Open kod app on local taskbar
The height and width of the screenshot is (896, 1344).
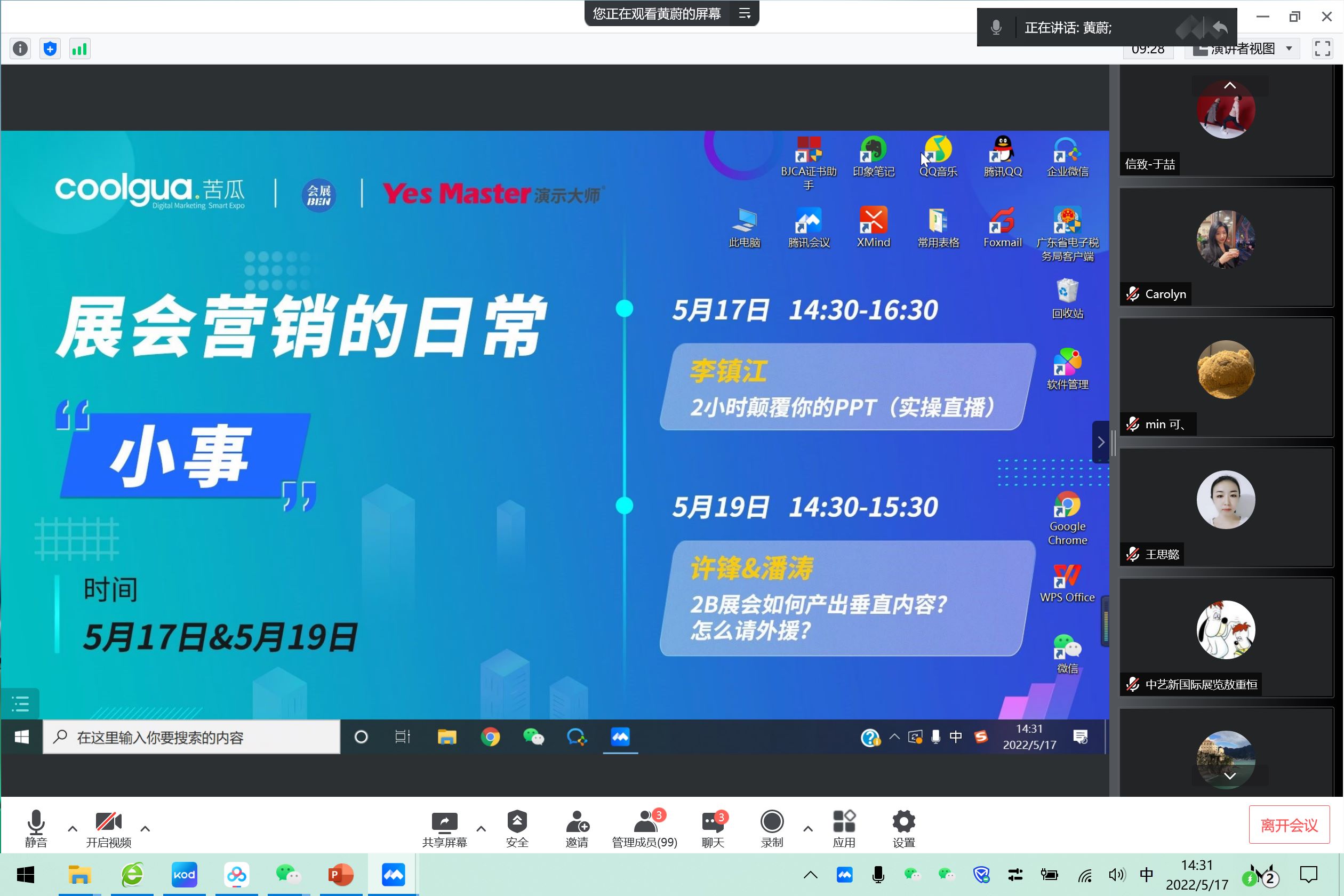coord(184,875)
